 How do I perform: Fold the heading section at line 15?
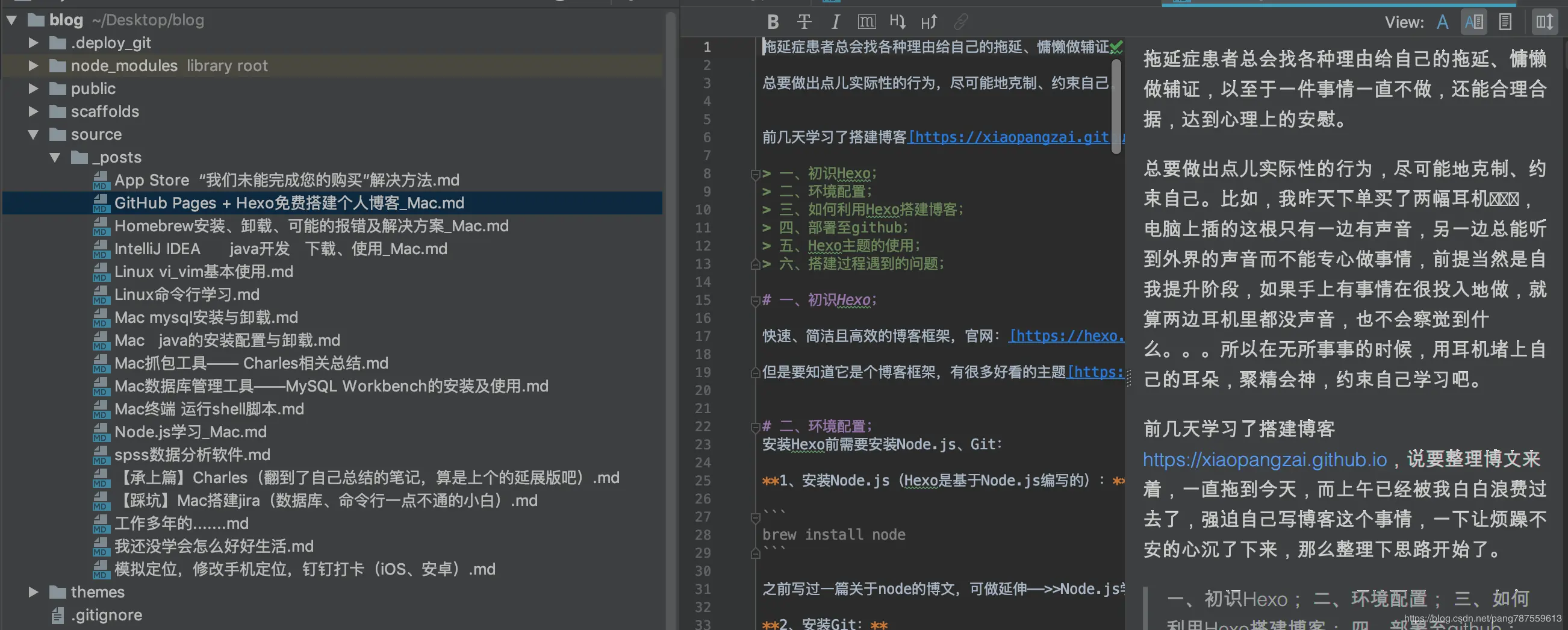pyautogui.click(x=755, y=301)
